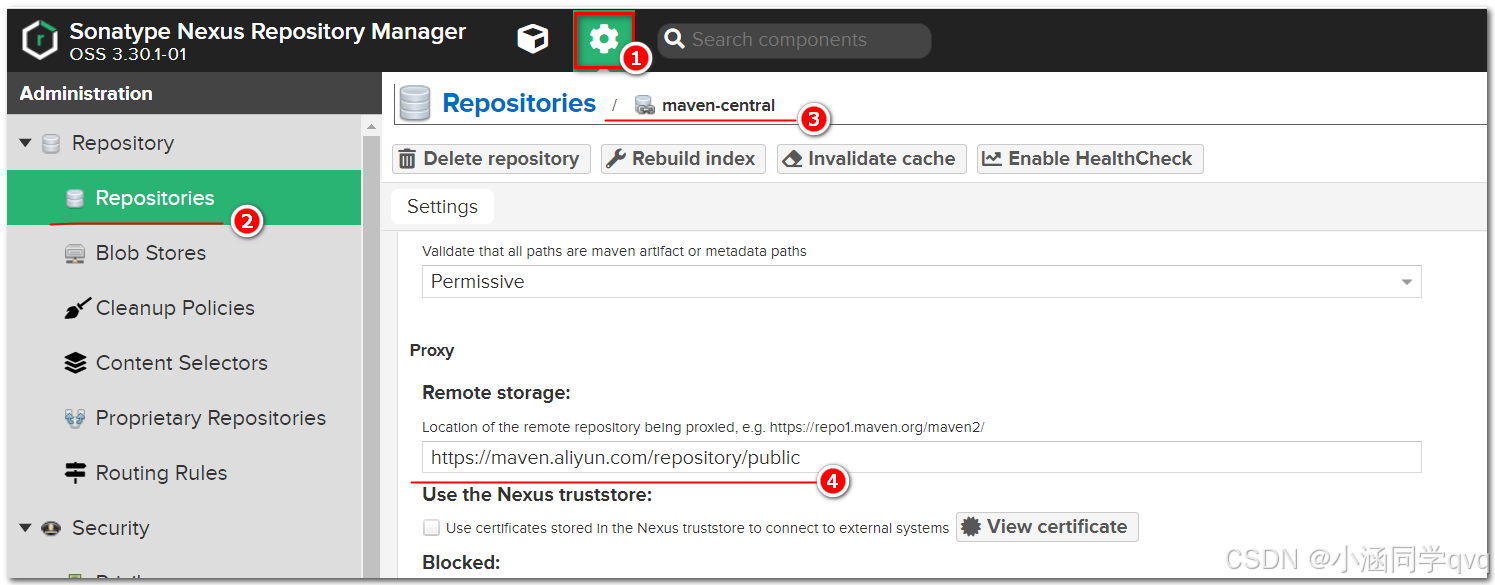Click the layout policy dropdown arrow
The width and height of the screenshot is (1495, 585).
1407,282
